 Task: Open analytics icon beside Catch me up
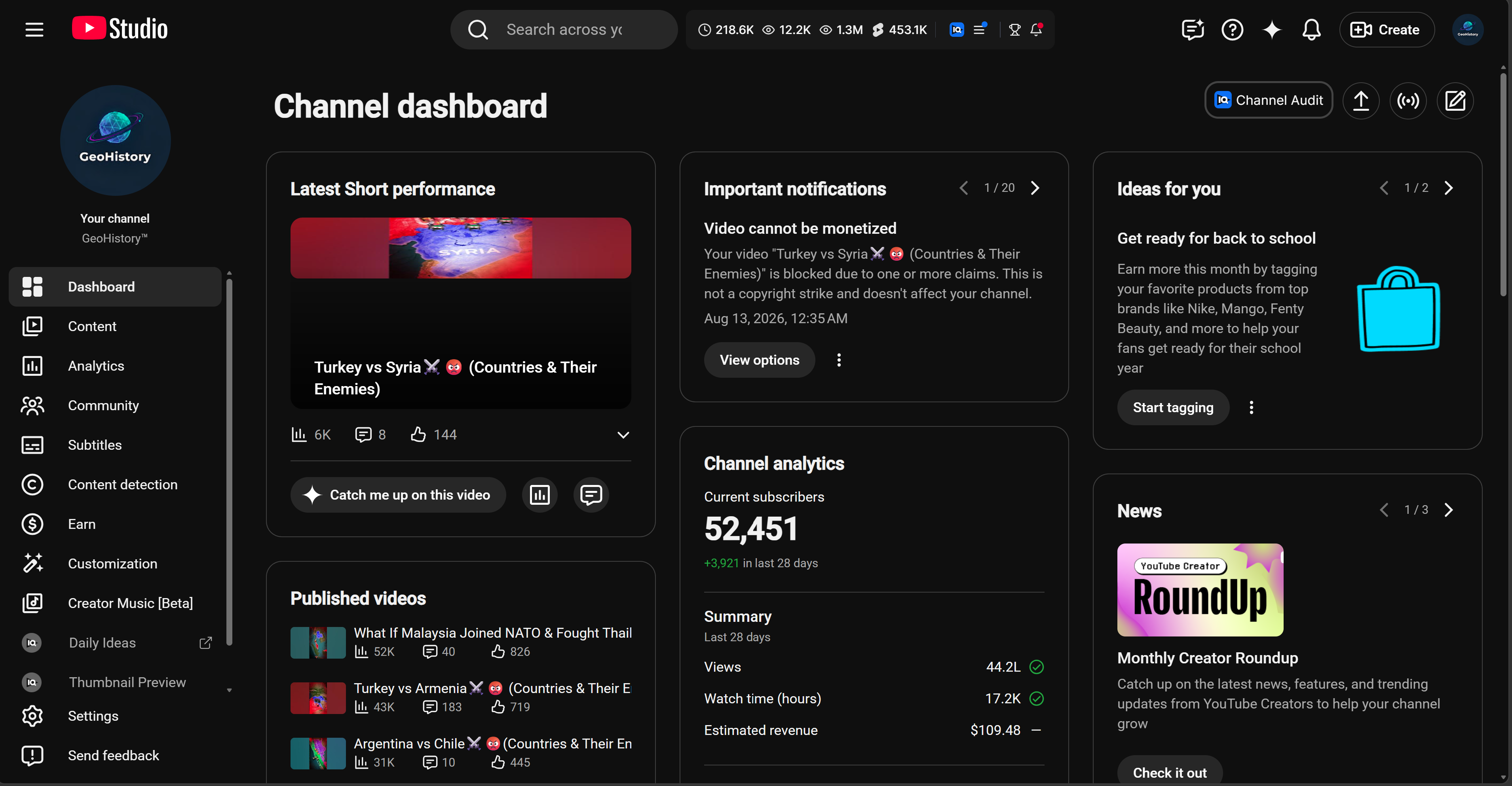pos(539,495)
